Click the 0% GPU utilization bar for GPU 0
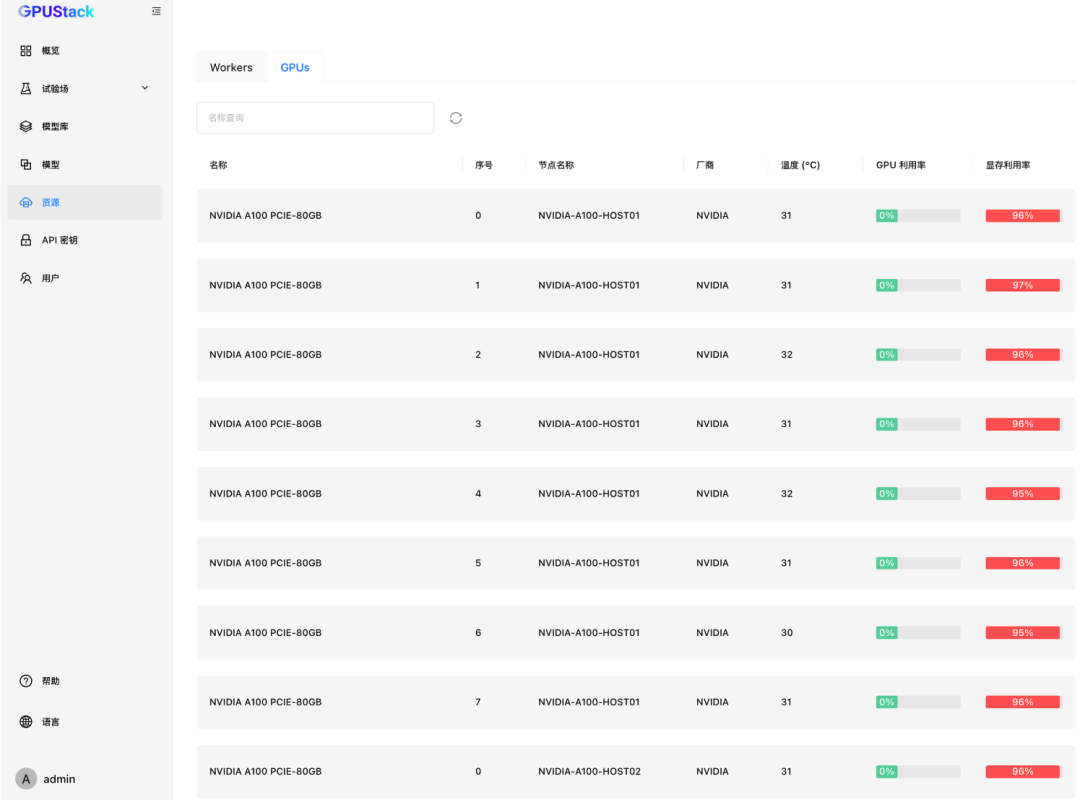The image size is (1080, 800). click(917, 216)
